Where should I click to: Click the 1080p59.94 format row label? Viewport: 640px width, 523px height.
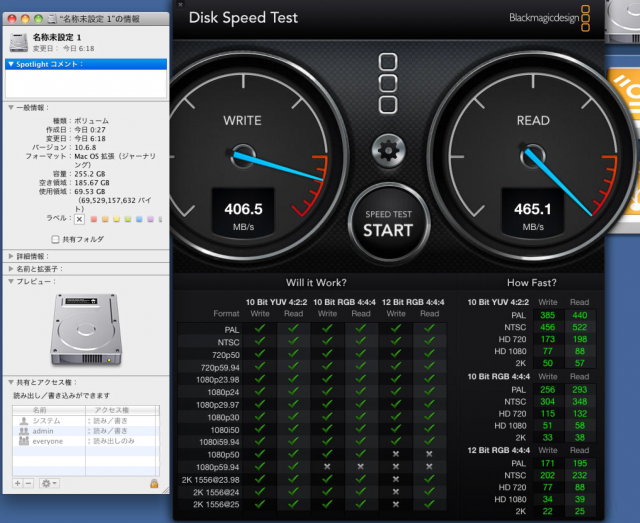pyautogui.click(x=218, y=467)
